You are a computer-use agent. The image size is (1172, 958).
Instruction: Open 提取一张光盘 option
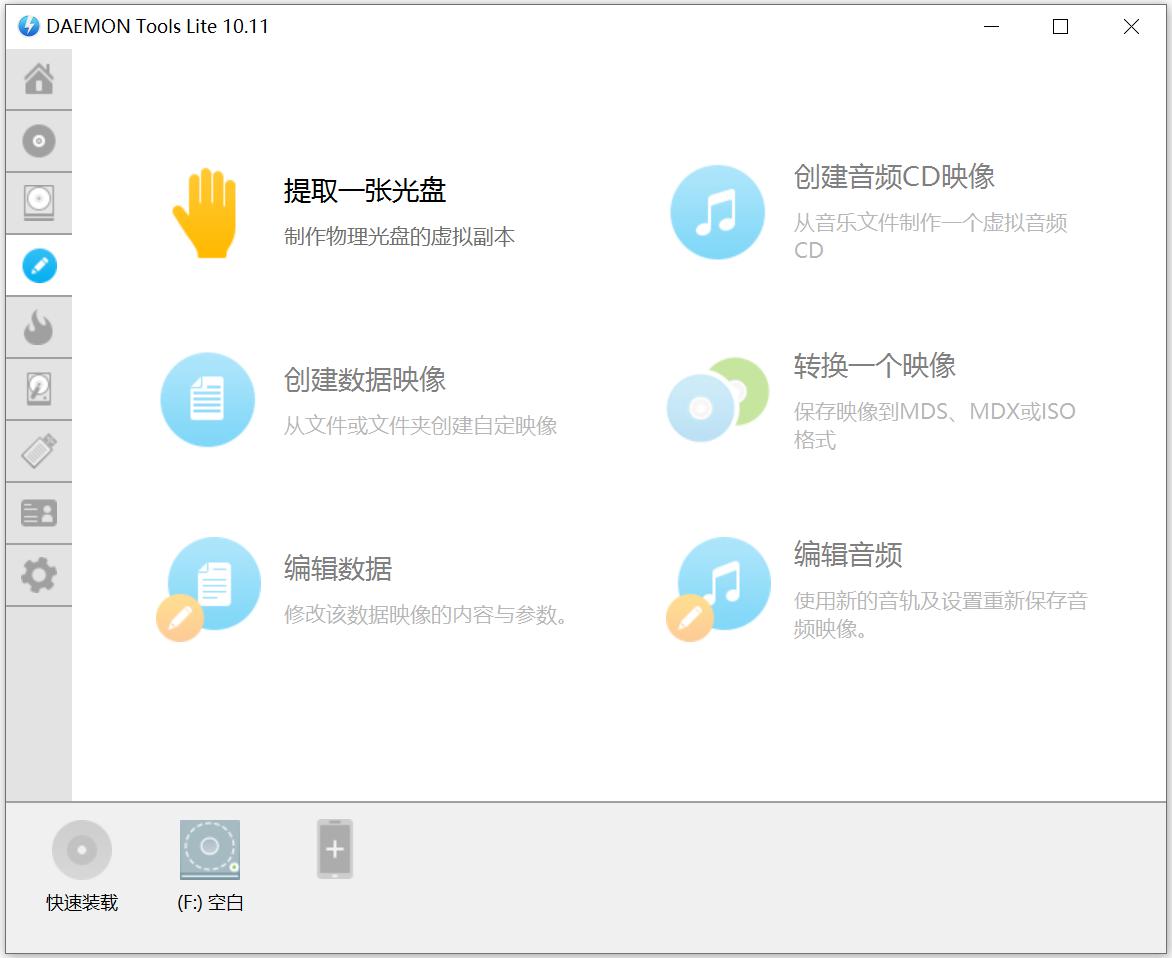[x=365, y=191]
